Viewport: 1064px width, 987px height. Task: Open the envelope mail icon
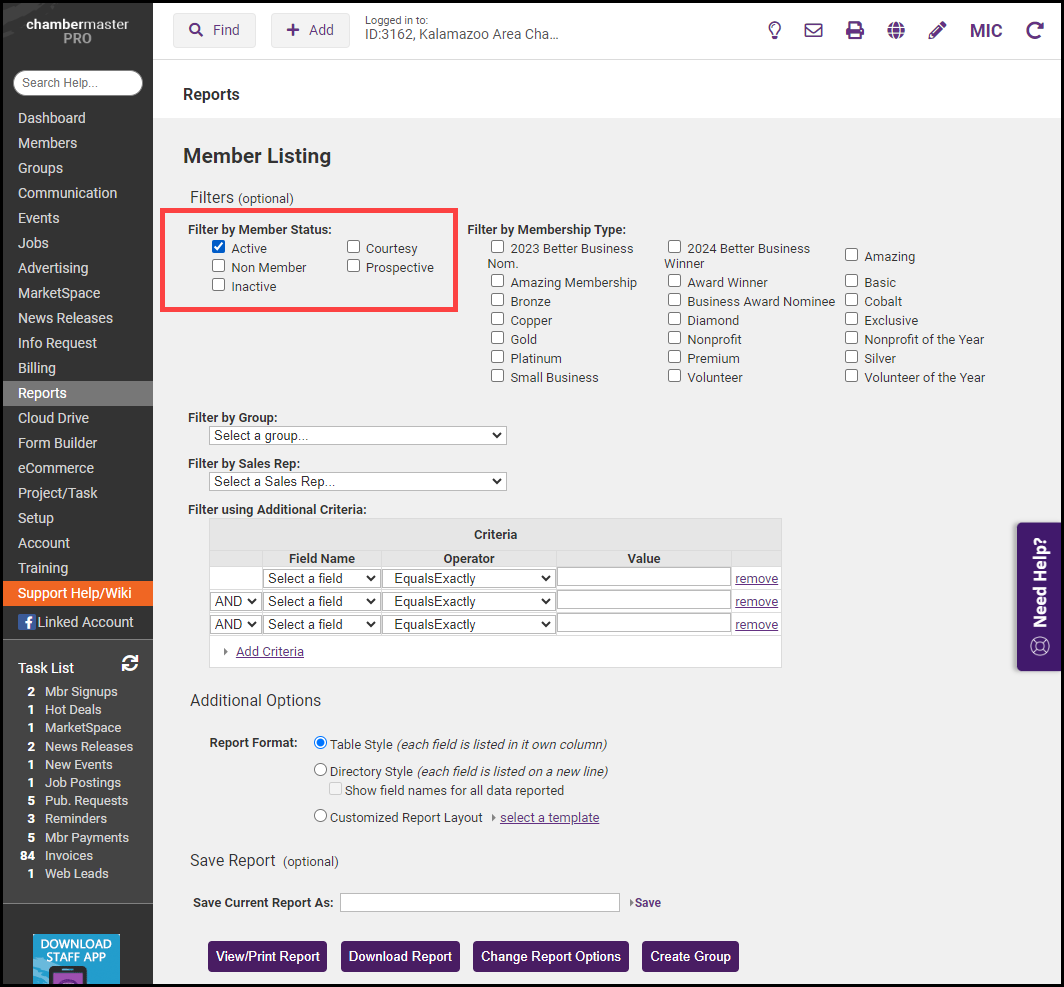pyautogui.click(x=813, y=30)
